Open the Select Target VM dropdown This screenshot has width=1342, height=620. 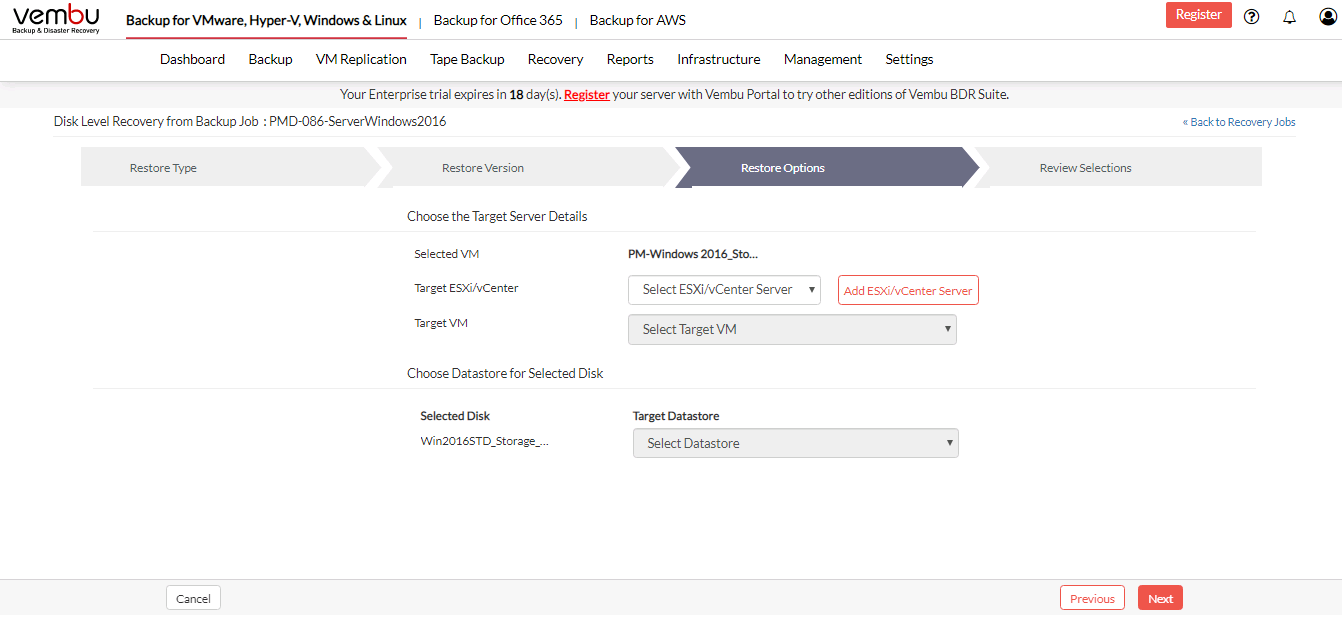click(x=792, y=330)
